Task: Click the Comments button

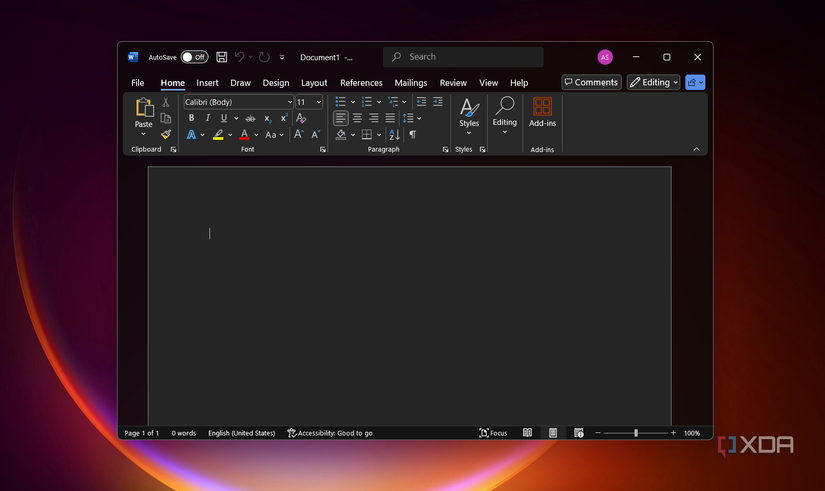Action: (590, 83)
